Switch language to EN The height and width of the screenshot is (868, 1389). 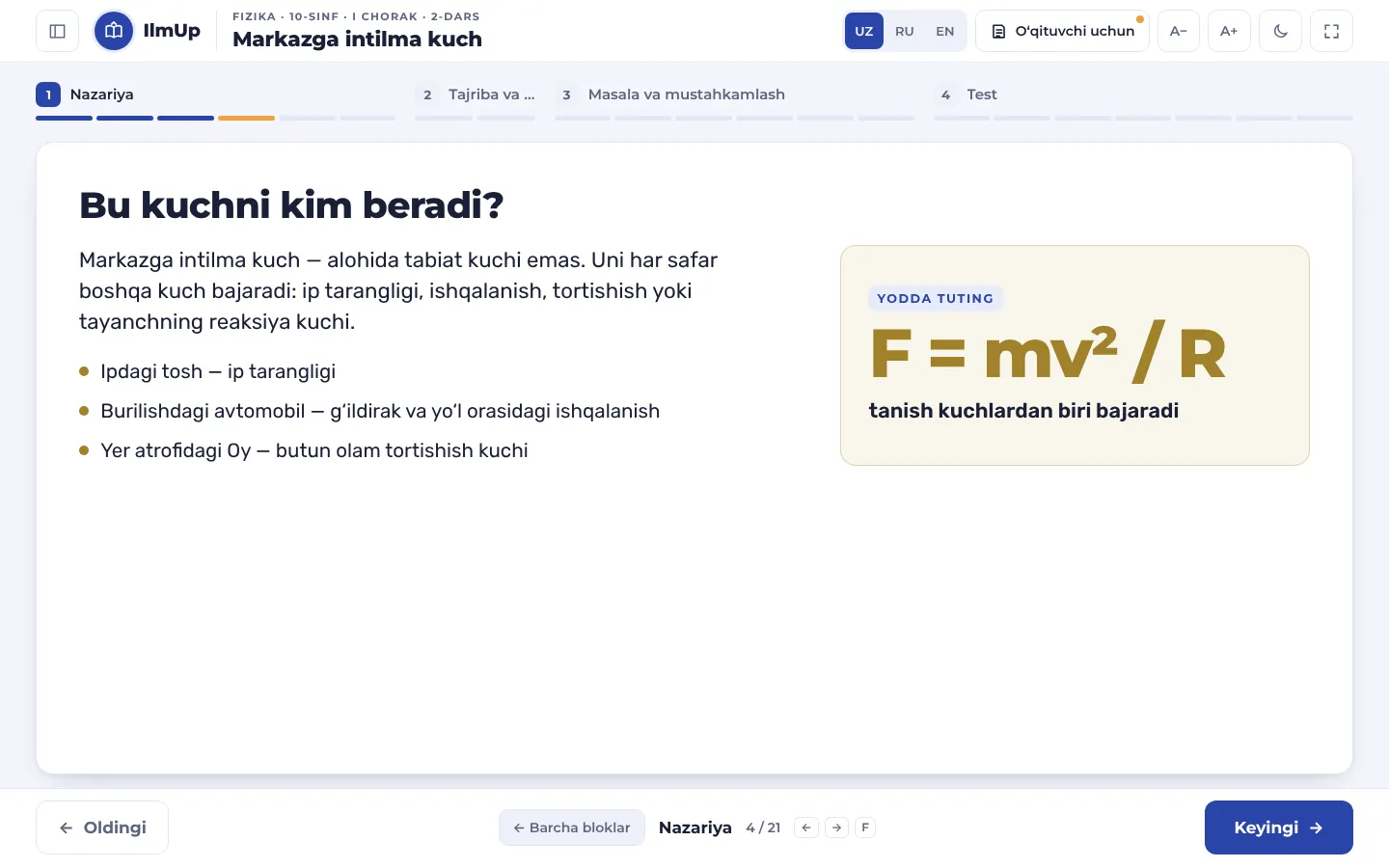(x=945, y=31)
